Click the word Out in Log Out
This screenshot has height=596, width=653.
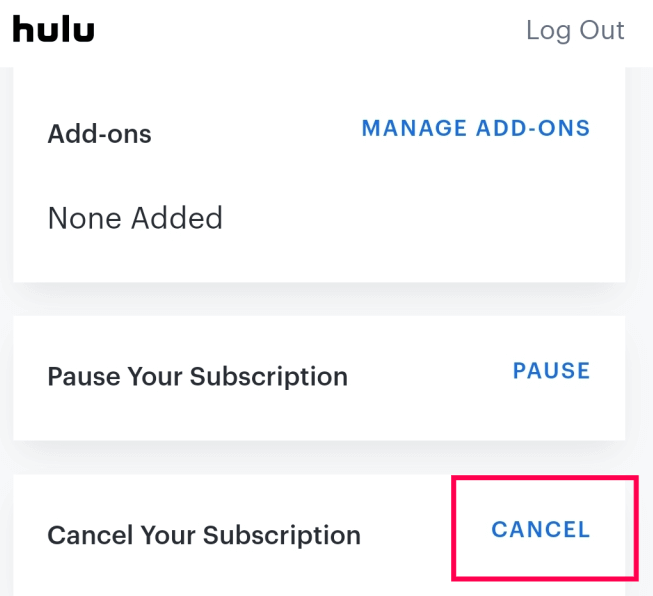[602, 30]
